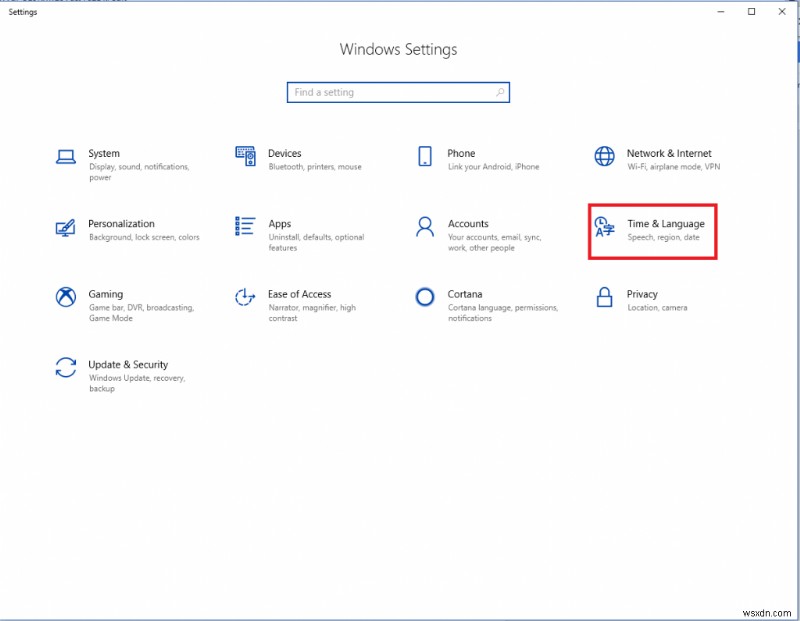This screenshot has width=800, height=621.
Task: Click the Devices keyboard and speaker icon
Action: pos(245,156)
